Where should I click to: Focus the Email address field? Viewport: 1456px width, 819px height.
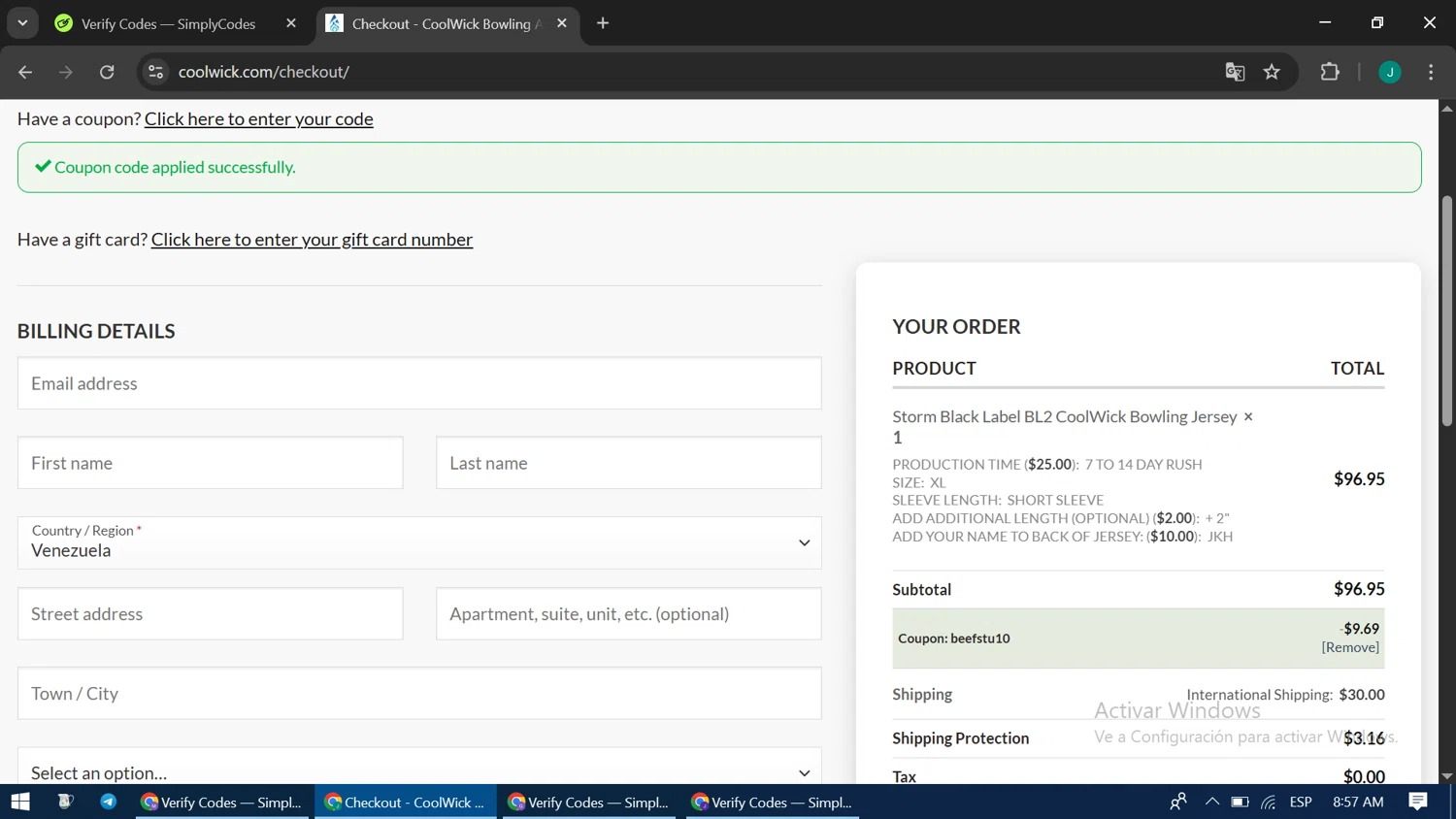pyautogui.click(x=419, y=383)
